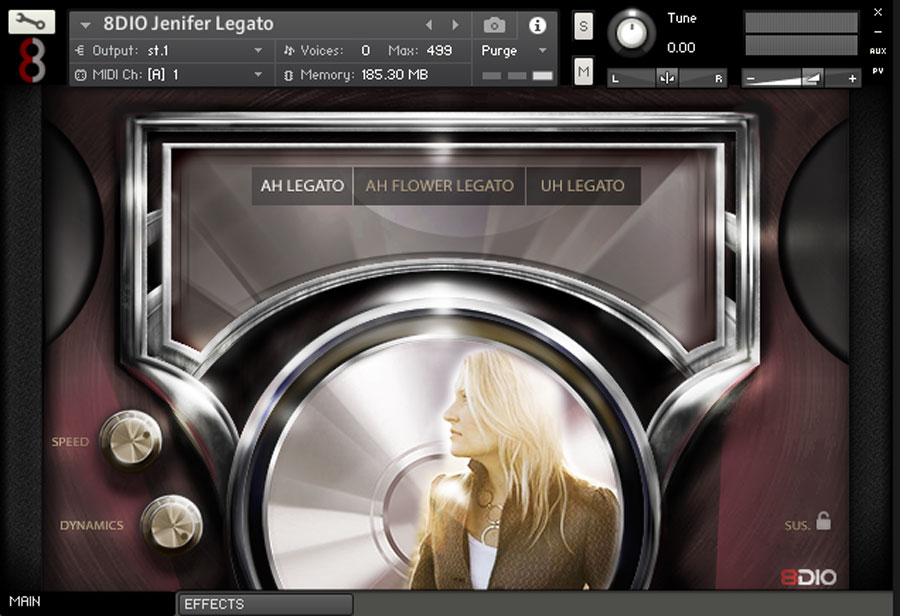
Task: Increase volume with the plus button
Action: point(852,79)
